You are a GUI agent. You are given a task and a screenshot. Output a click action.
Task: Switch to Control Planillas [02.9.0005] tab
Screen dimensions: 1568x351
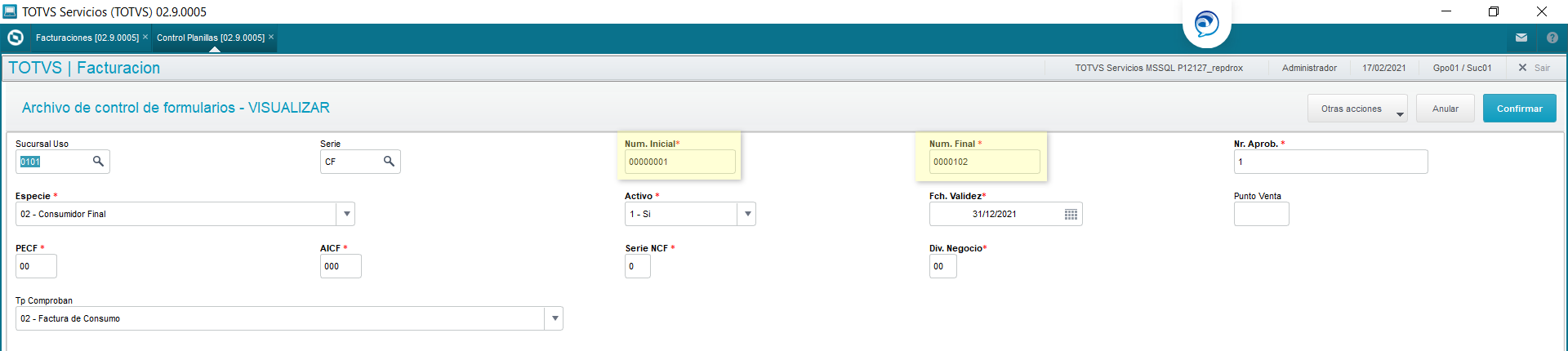211,38
